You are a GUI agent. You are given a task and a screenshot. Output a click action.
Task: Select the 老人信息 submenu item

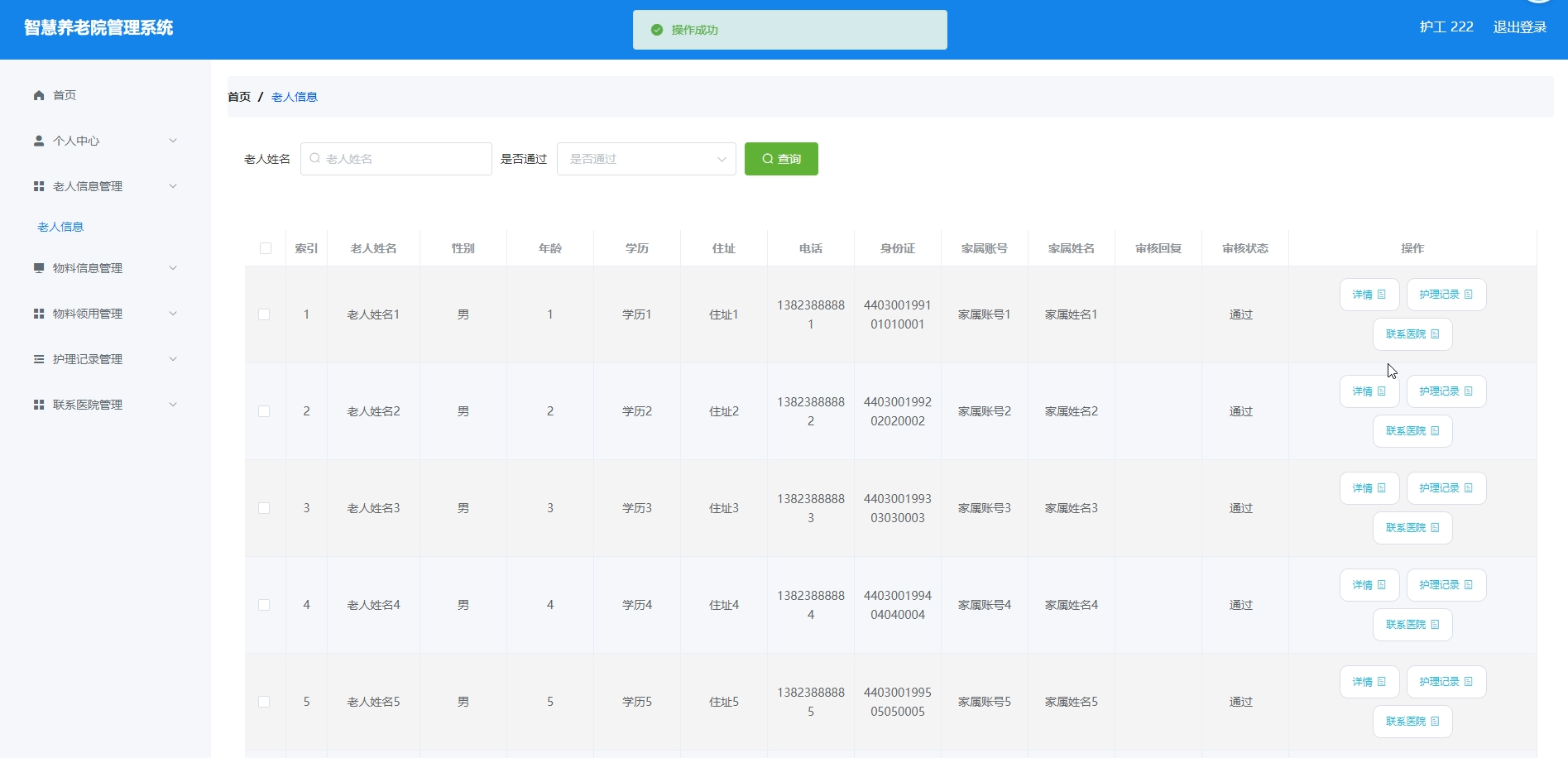coord(60,227)
